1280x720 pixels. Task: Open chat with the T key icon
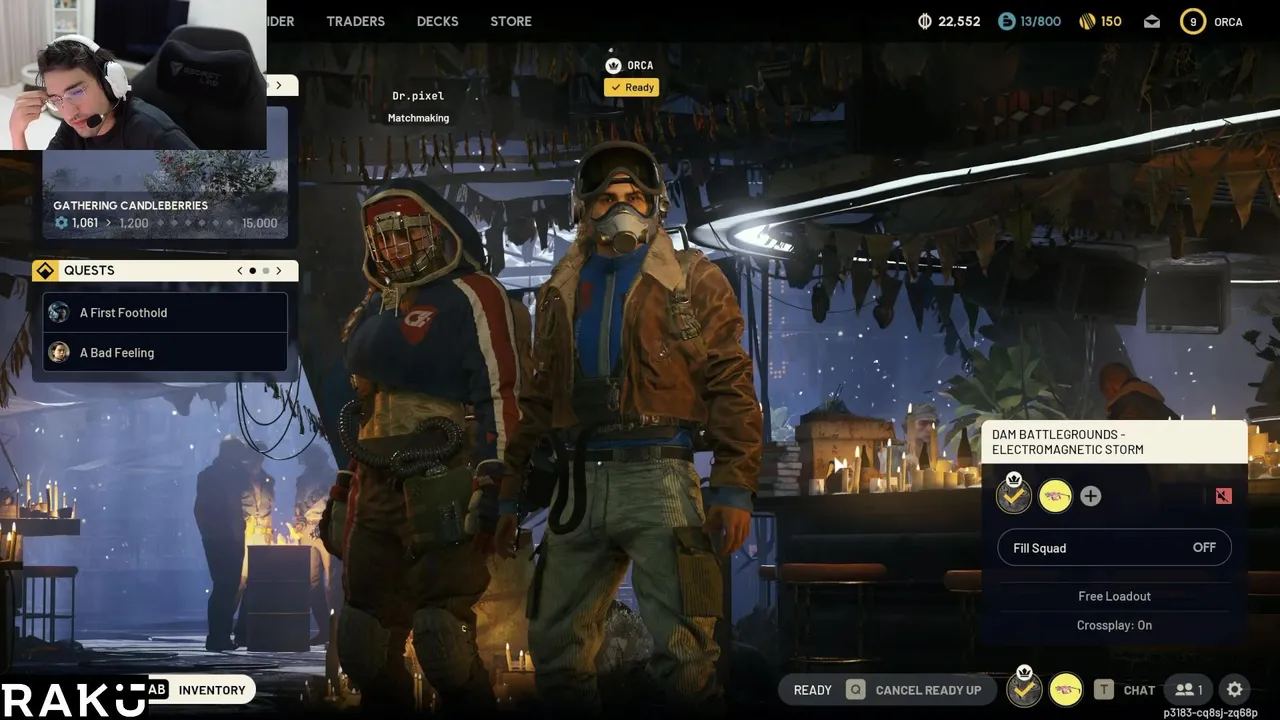click(1103, 690)
